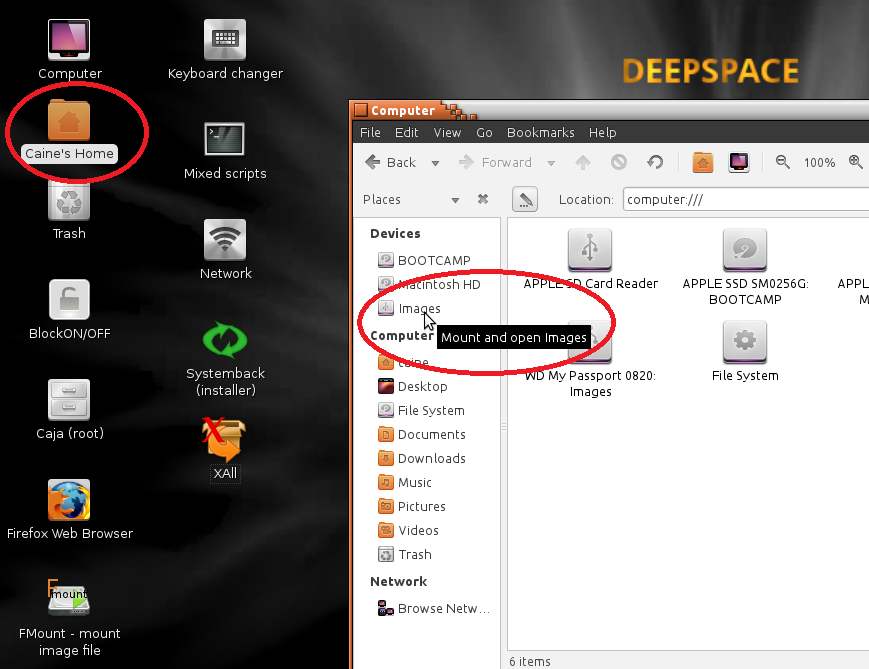Screen dimensions: 869x669
Task: Zoom in using magnifier plus icon
Action: [856, 162]
